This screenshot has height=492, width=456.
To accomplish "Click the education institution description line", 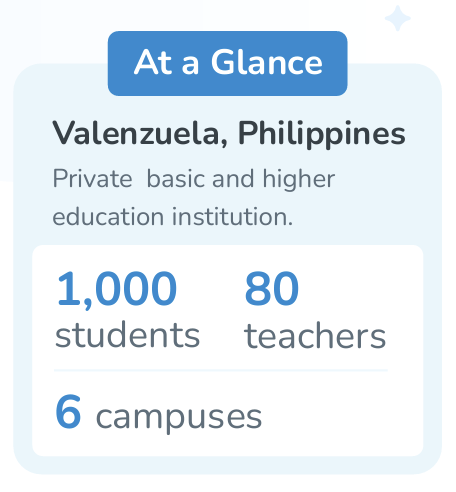I will 173,217.
